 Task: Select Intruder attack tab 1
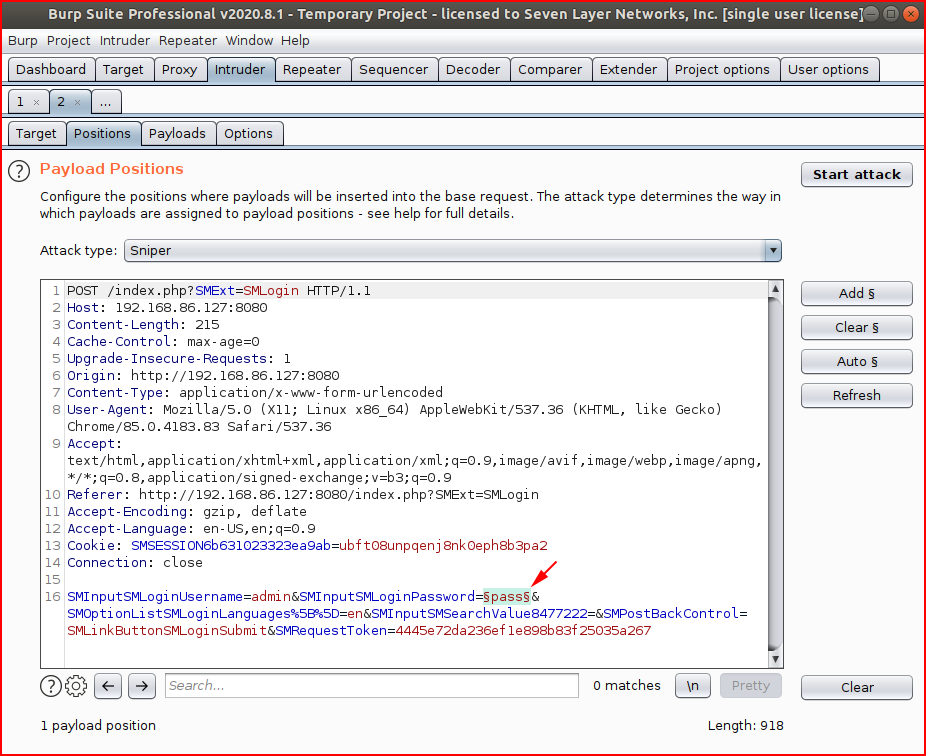(x=21, y=102)
